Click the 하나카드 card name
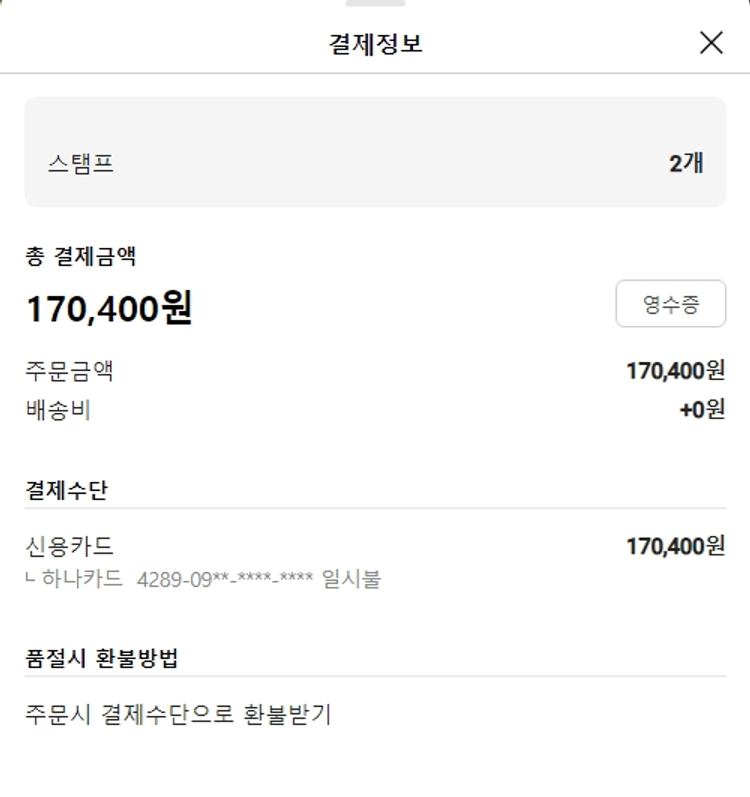Screen dimensions: 750x797 pos(82,579)
